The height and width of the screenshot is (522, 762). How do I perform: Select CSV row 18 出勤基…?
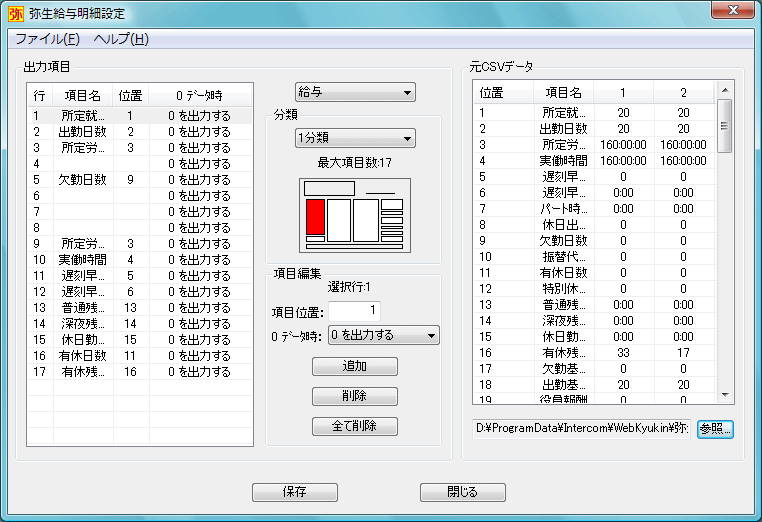[594, 385]
